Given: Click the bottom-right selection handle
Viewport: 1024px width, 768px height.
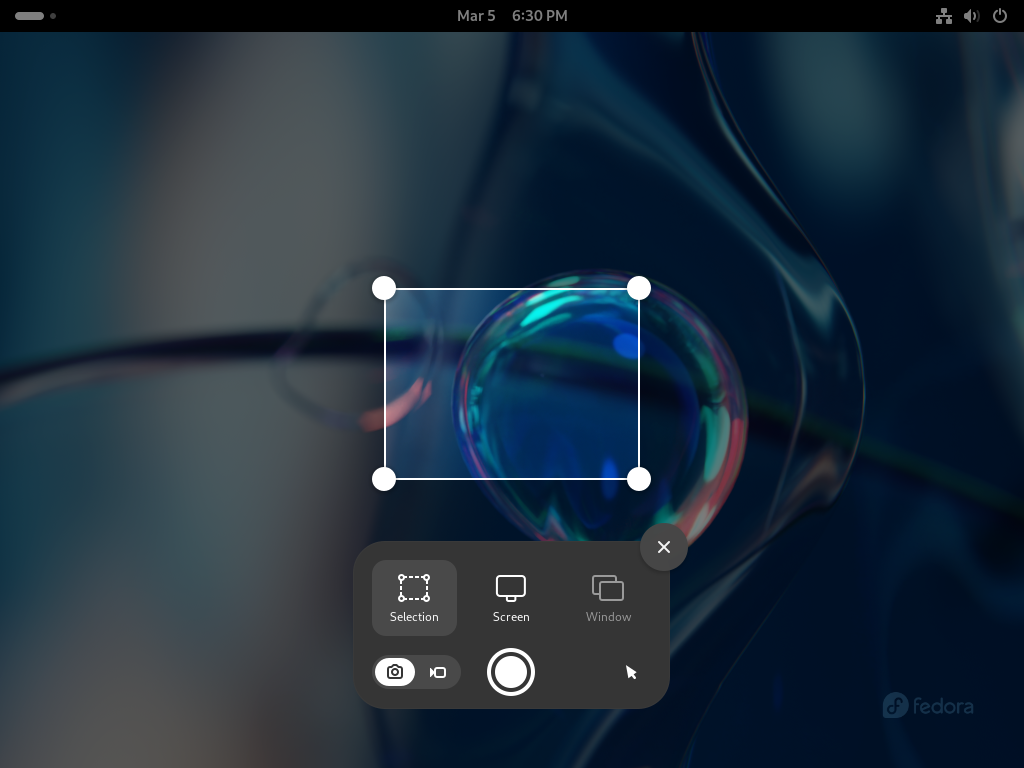Looking at the screenshot, I should pos(639,479).
